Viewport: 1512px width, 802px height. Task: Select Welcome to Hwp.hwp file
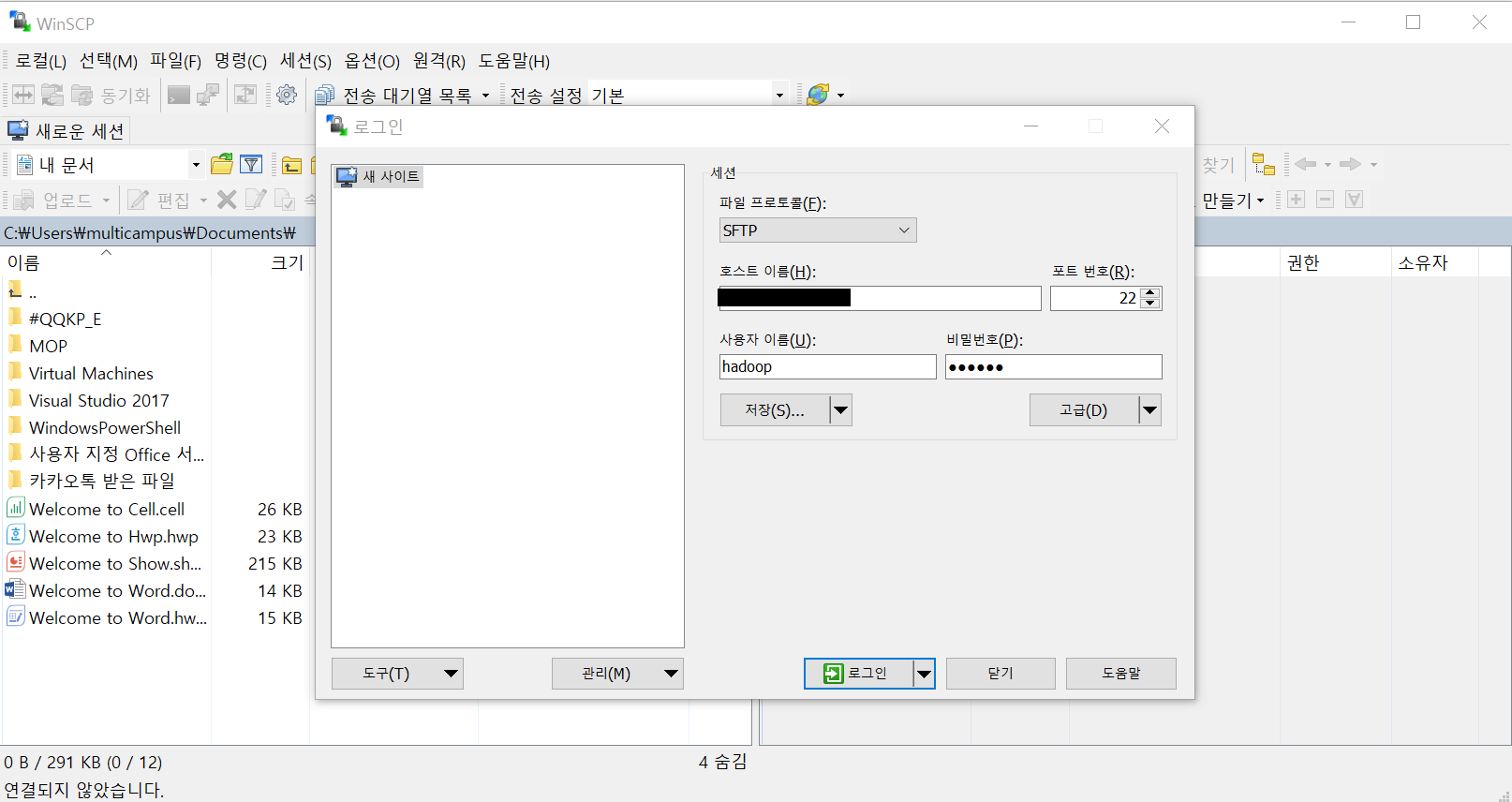coord(113,536)
